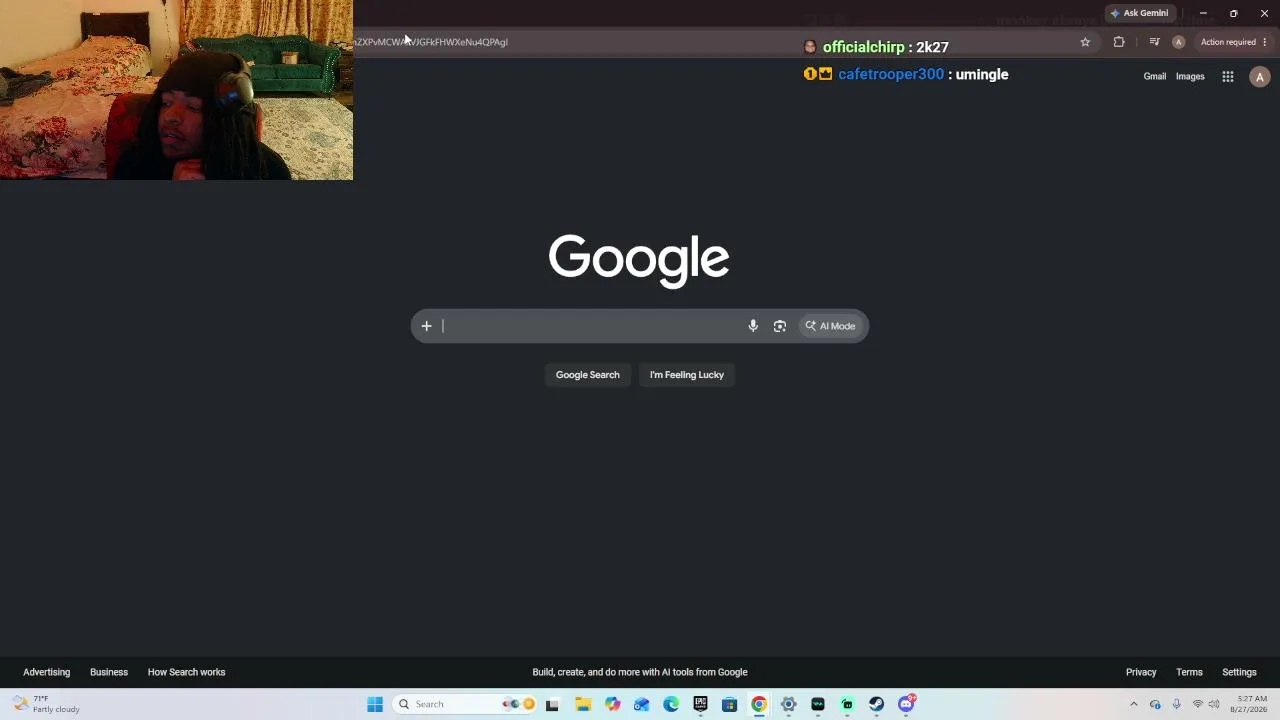Viewport: 1280px width, 720px height.
Task: Open How Search works link
Action: 187,672
